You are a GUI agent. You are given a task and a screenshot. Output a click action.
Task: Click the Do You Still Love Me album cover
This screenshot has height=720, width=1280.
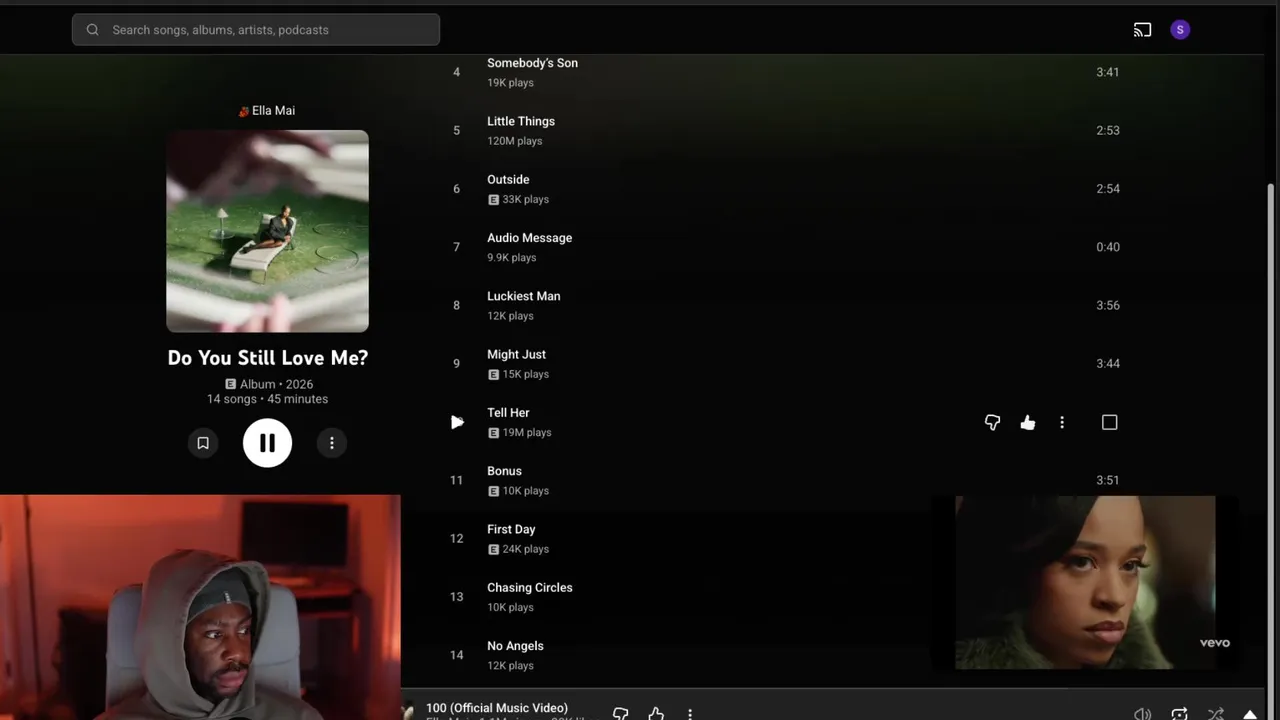267,231
